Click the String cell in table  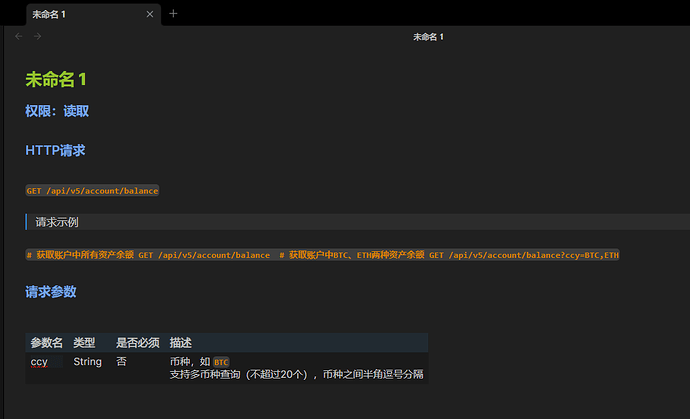click(87, 361)
